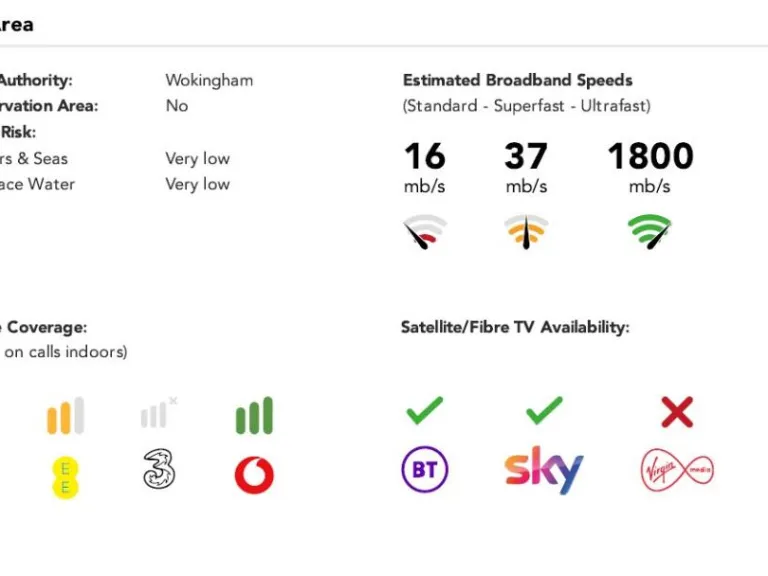Click the 16 mb/s standard speed value

coord(425,157)
